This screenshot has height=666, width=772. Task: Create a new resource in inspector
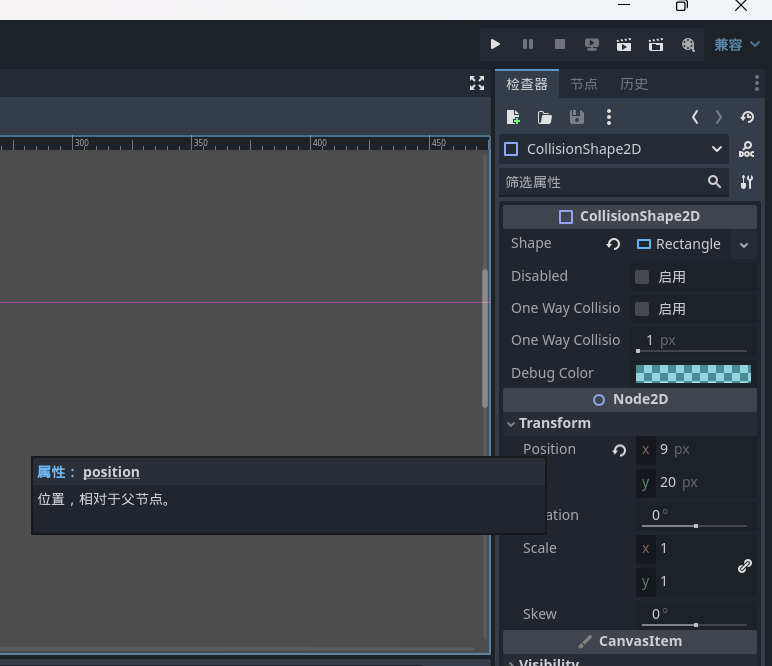pyautogui.click(x=513, y=117)
